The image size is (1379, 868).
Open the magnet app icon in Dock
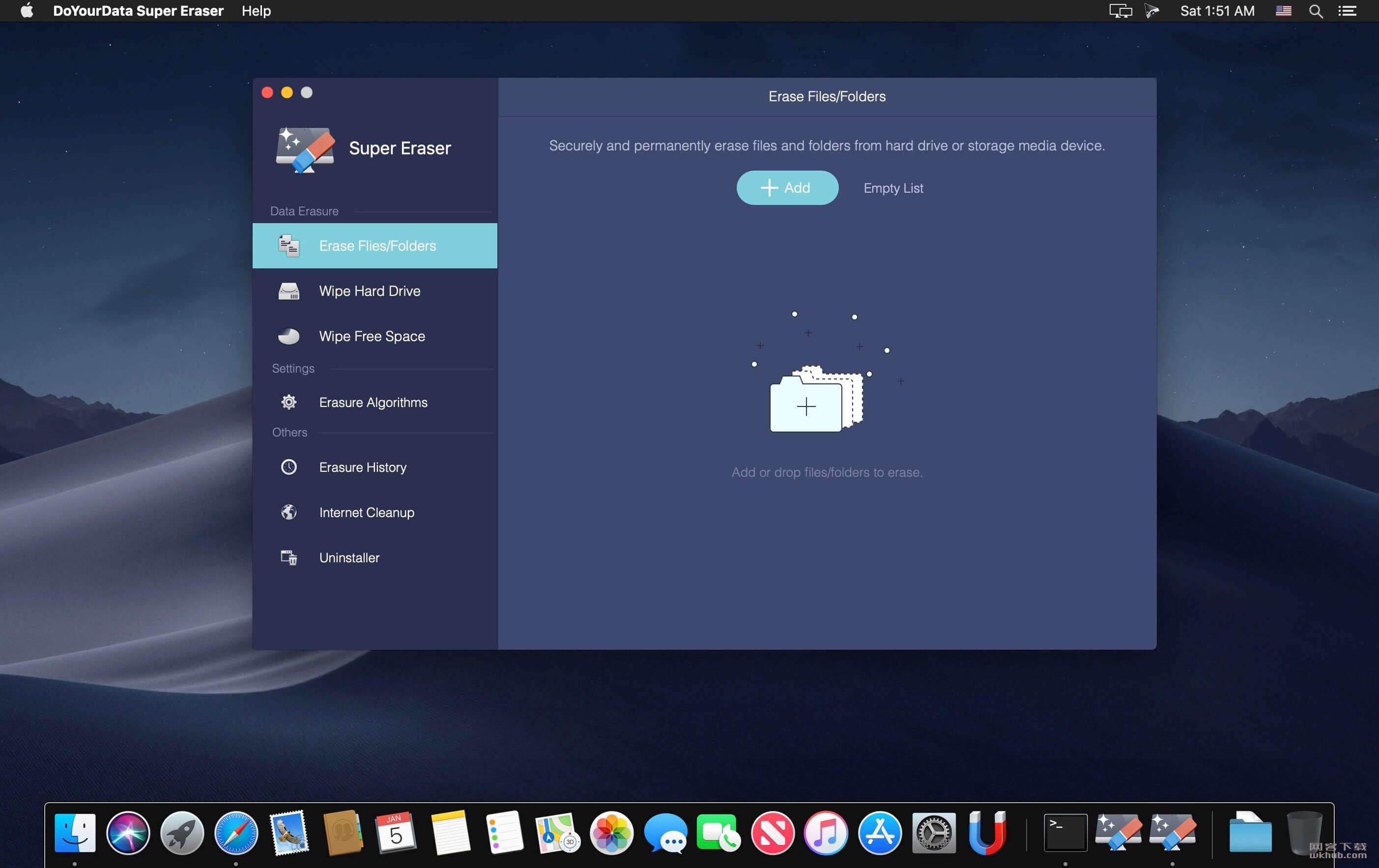(x=987, y=833)
